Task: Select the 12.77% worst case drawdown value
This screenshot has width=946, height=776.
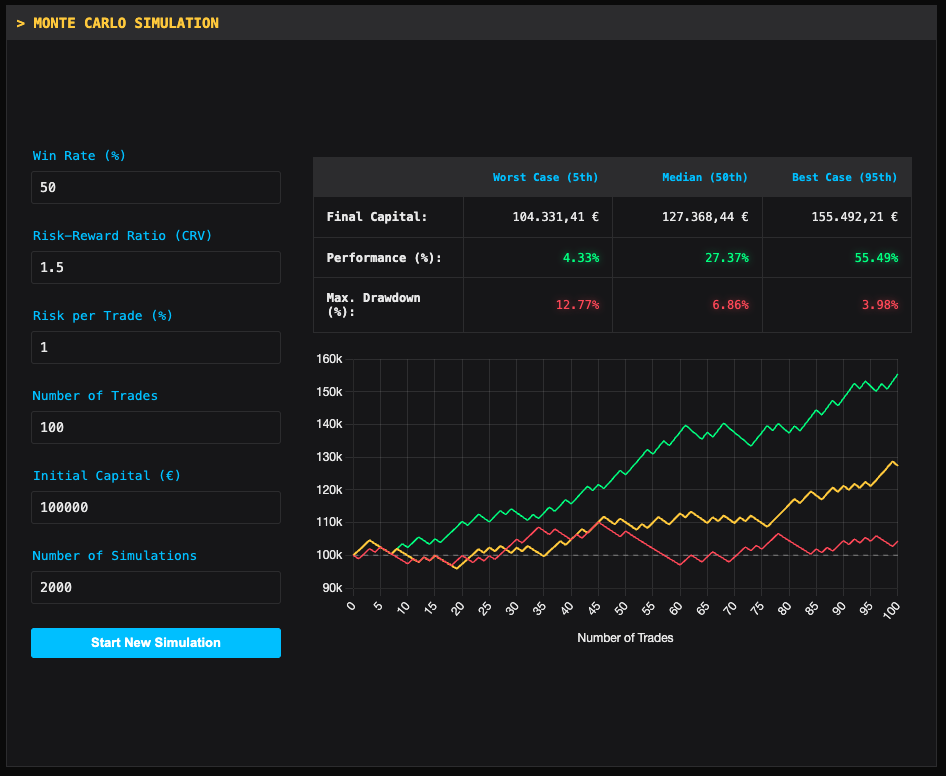Action: tap(577, 304)
